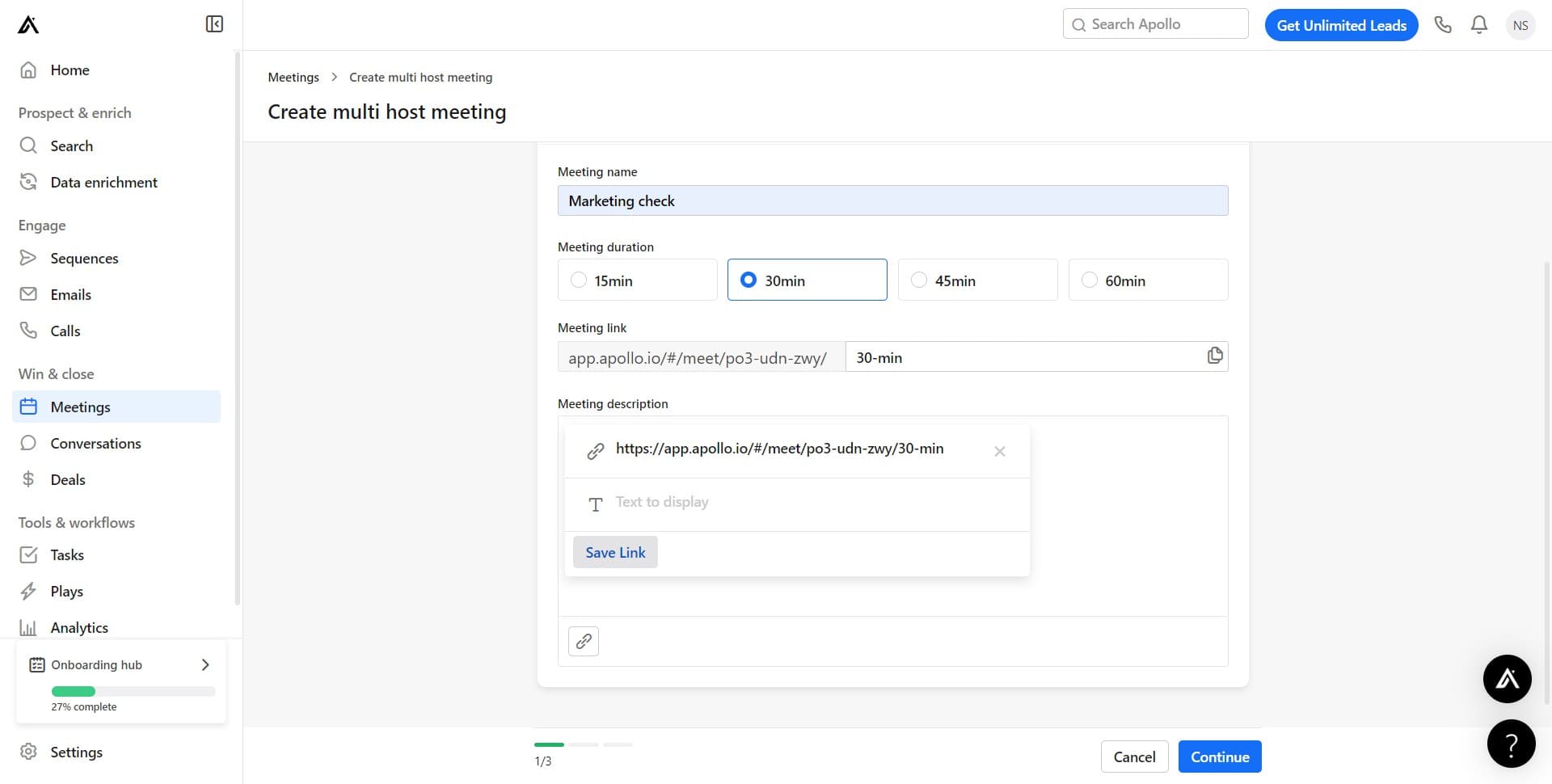Open the Apollo assistant bubble
1552x784 pixels.
[1507, 678]
